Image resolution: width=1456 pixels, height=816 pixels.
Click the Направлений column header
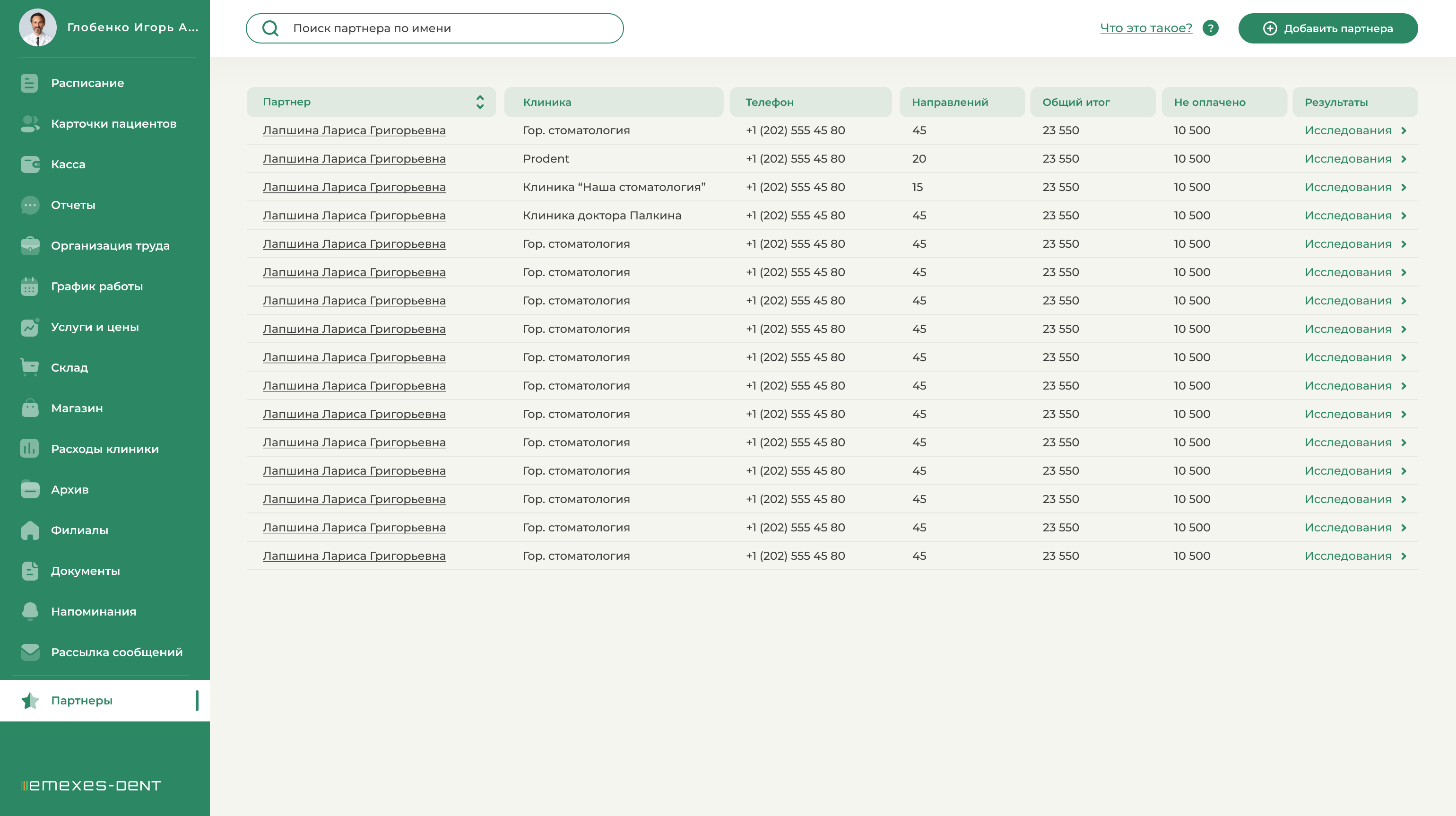pyautogui.click(x=962, y=102)
